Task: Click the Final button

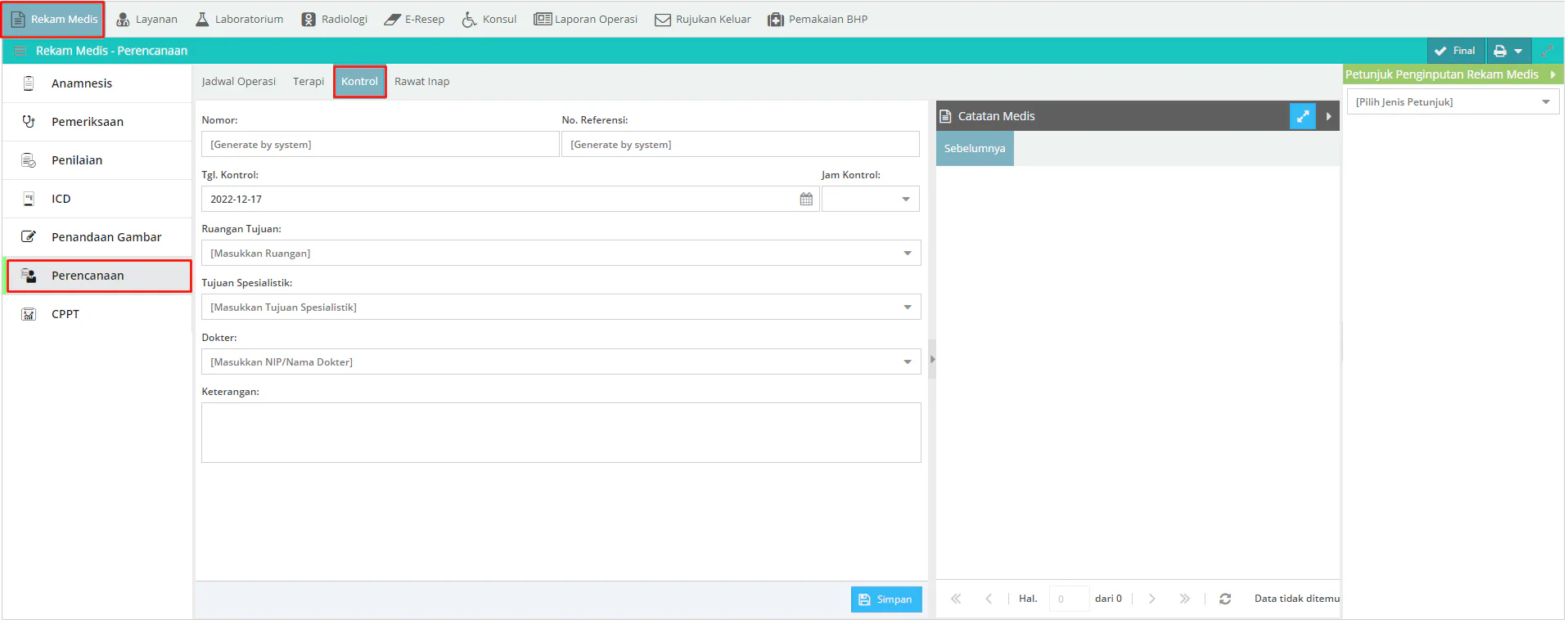Action: tap(1455, 51)
